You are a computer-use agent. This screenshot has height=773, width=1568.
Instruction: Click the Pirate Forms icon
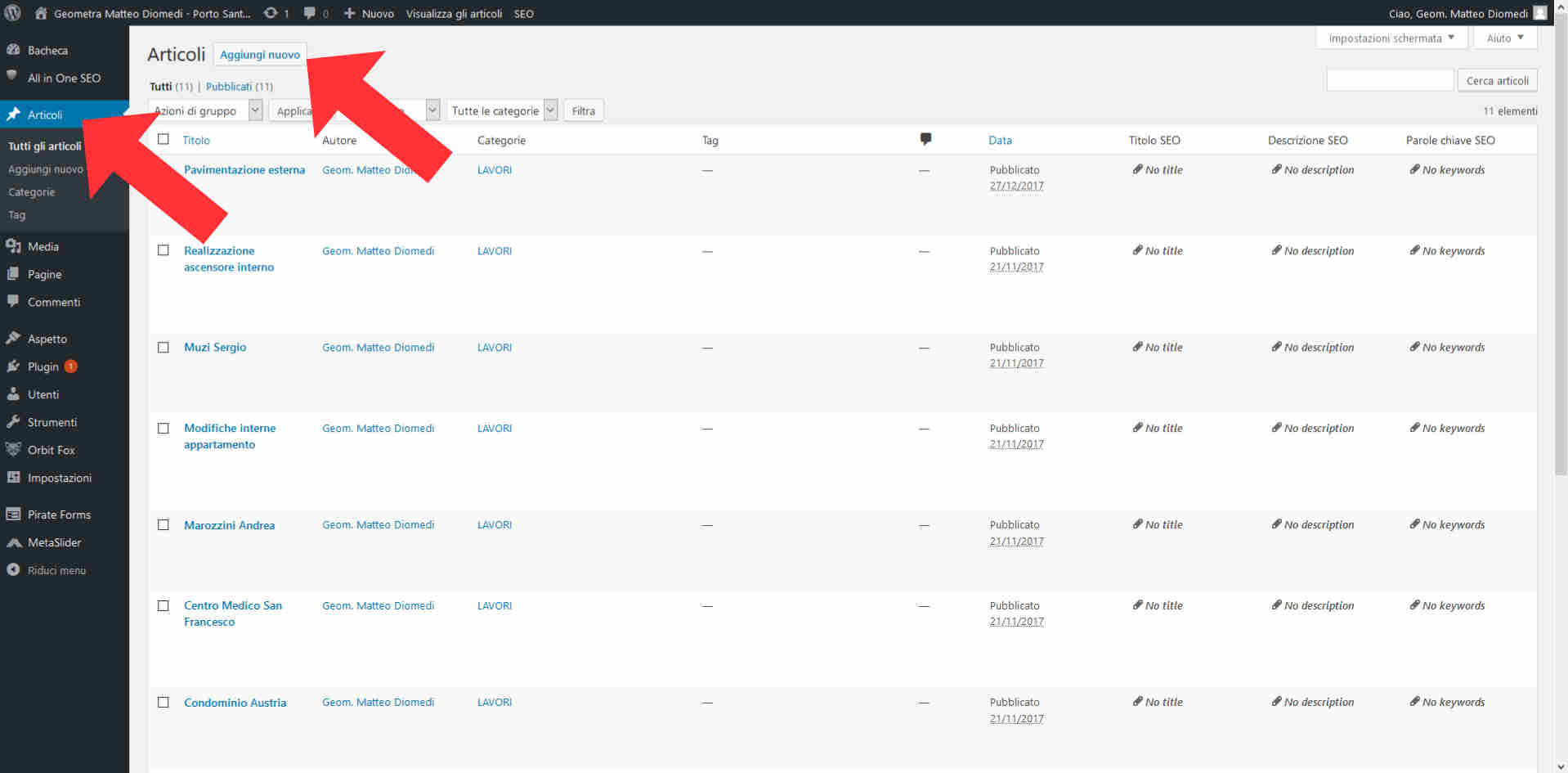tap(13, 514)
